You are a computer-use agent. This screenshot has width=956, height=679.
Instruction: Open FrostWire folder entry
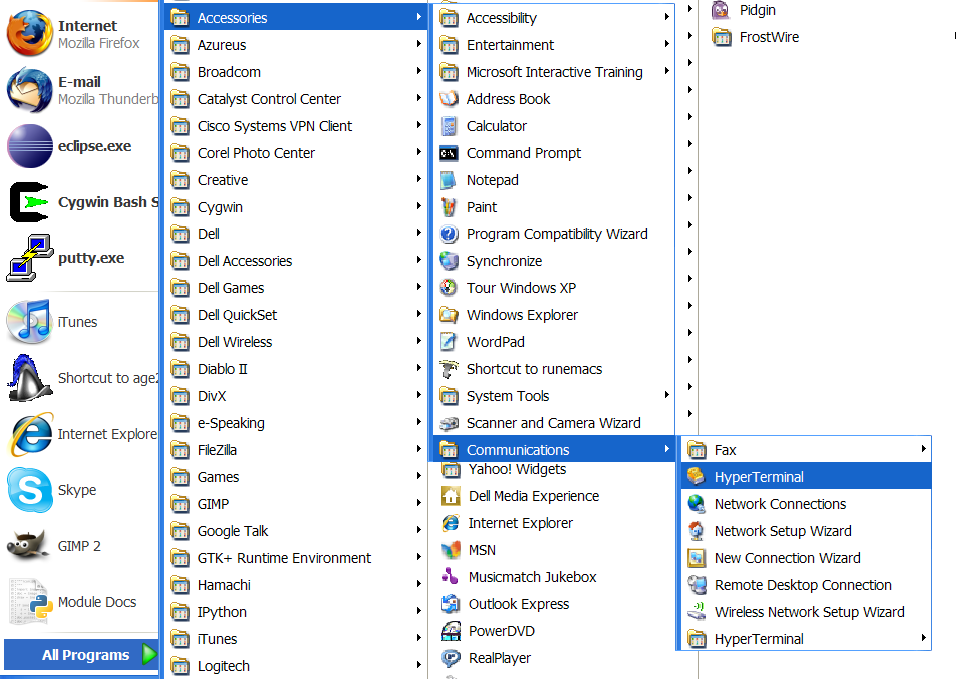point(756,37)
